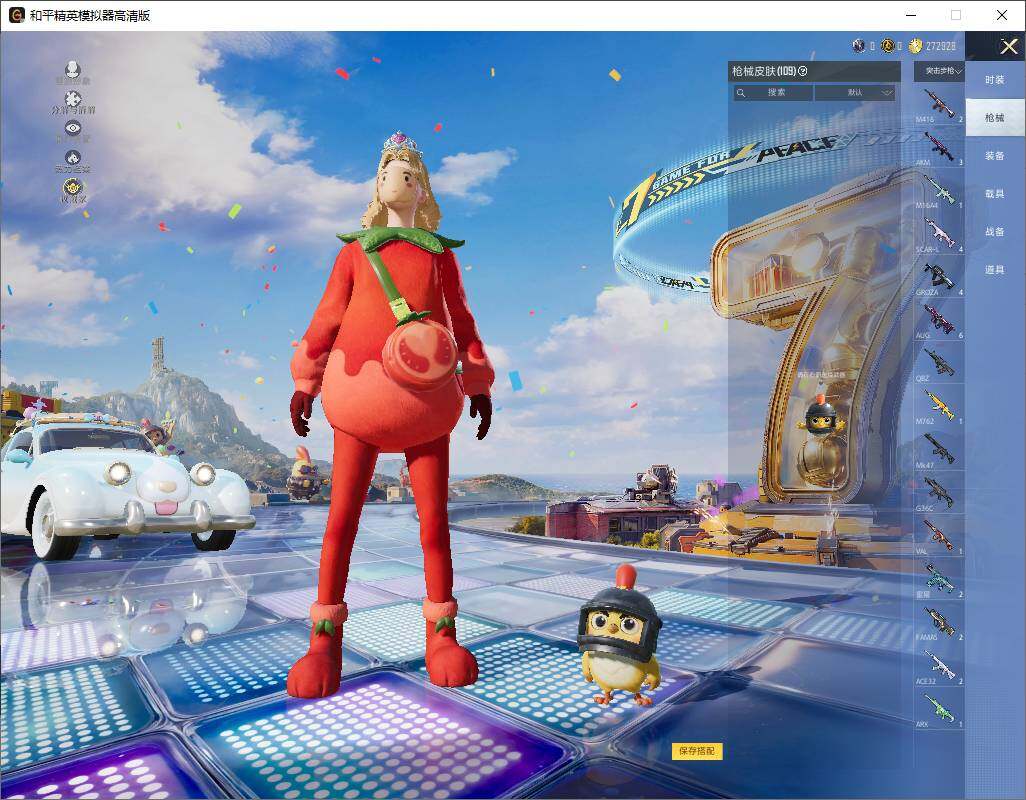
Task: Select the AUG gun skin thumbnail
Action: tap(939, 319)
